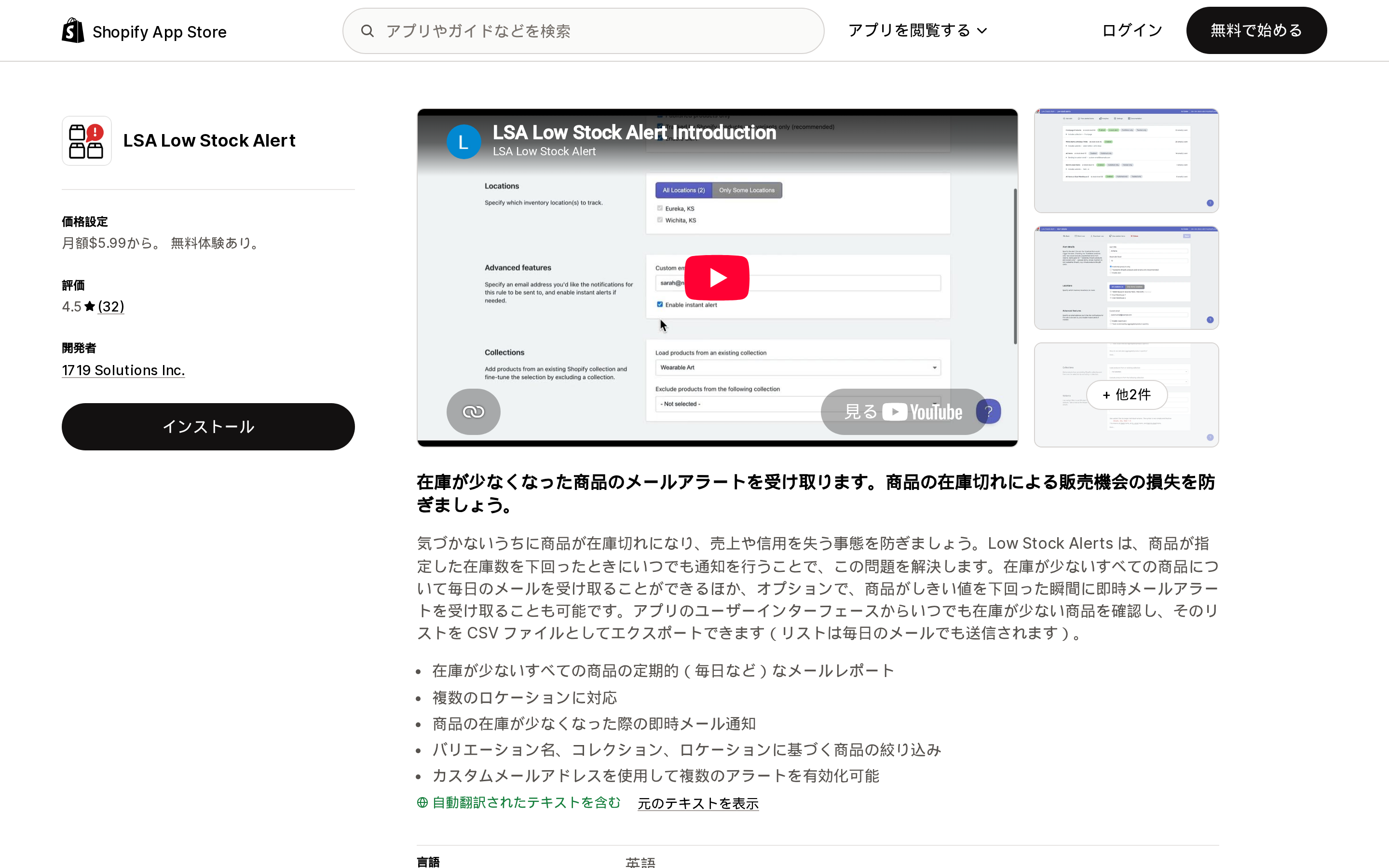
Task: Click the rating star icon
Action: click(x=90, y=307)
